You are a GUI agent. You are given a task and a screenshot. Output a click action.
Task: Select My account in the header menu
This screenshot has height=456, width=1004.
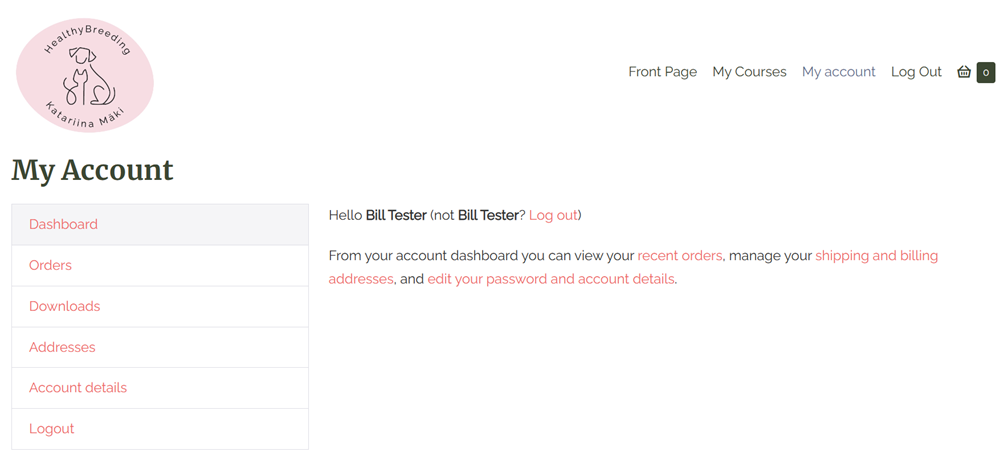839,72
